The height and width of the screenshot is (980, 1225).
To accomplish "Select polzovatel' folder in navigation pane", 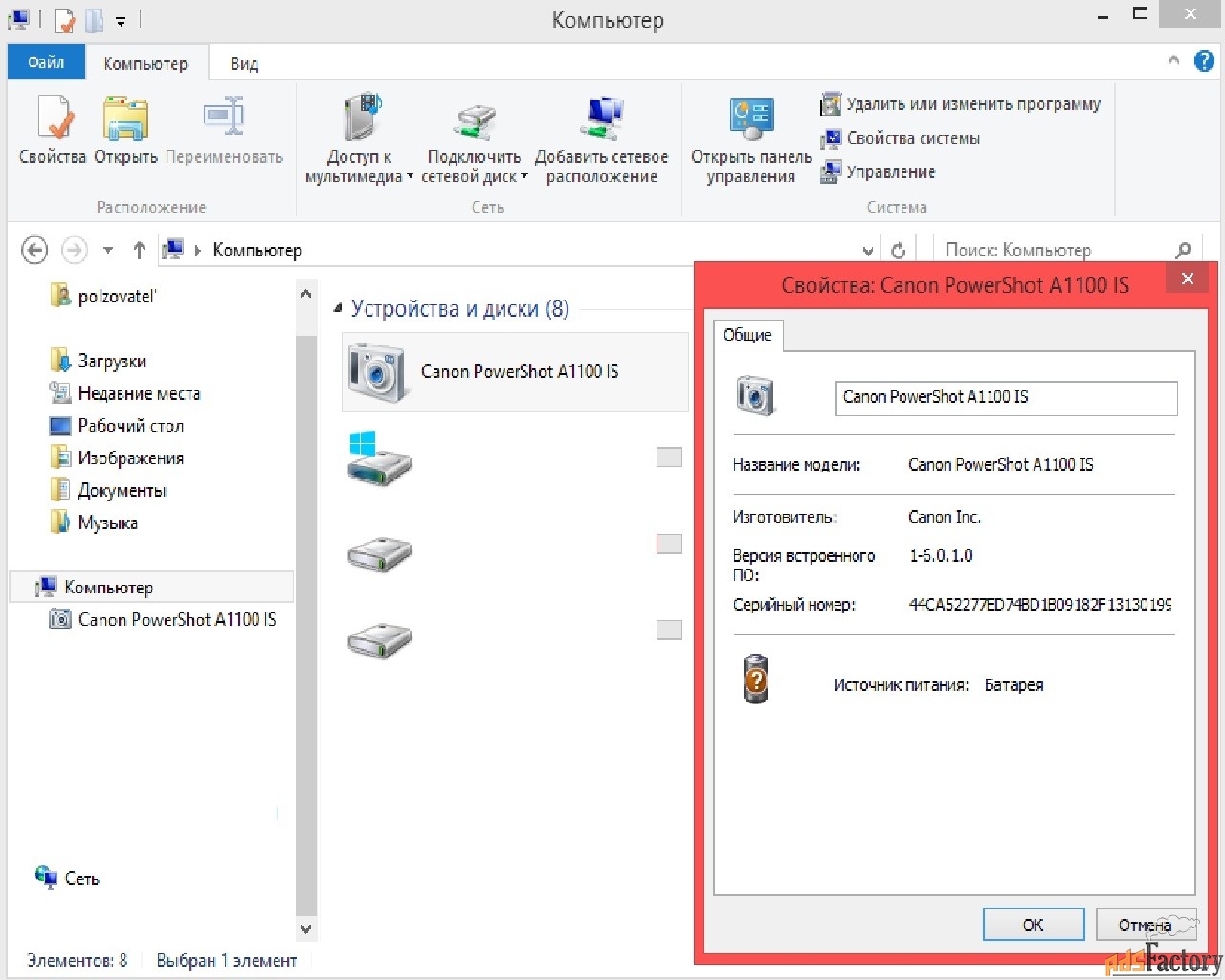I will (x=102, y=297).
